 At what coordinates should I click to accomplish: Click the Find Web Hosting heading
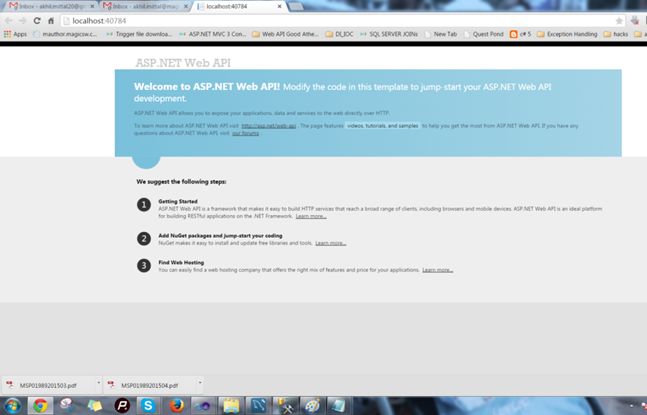coord(181,262)
